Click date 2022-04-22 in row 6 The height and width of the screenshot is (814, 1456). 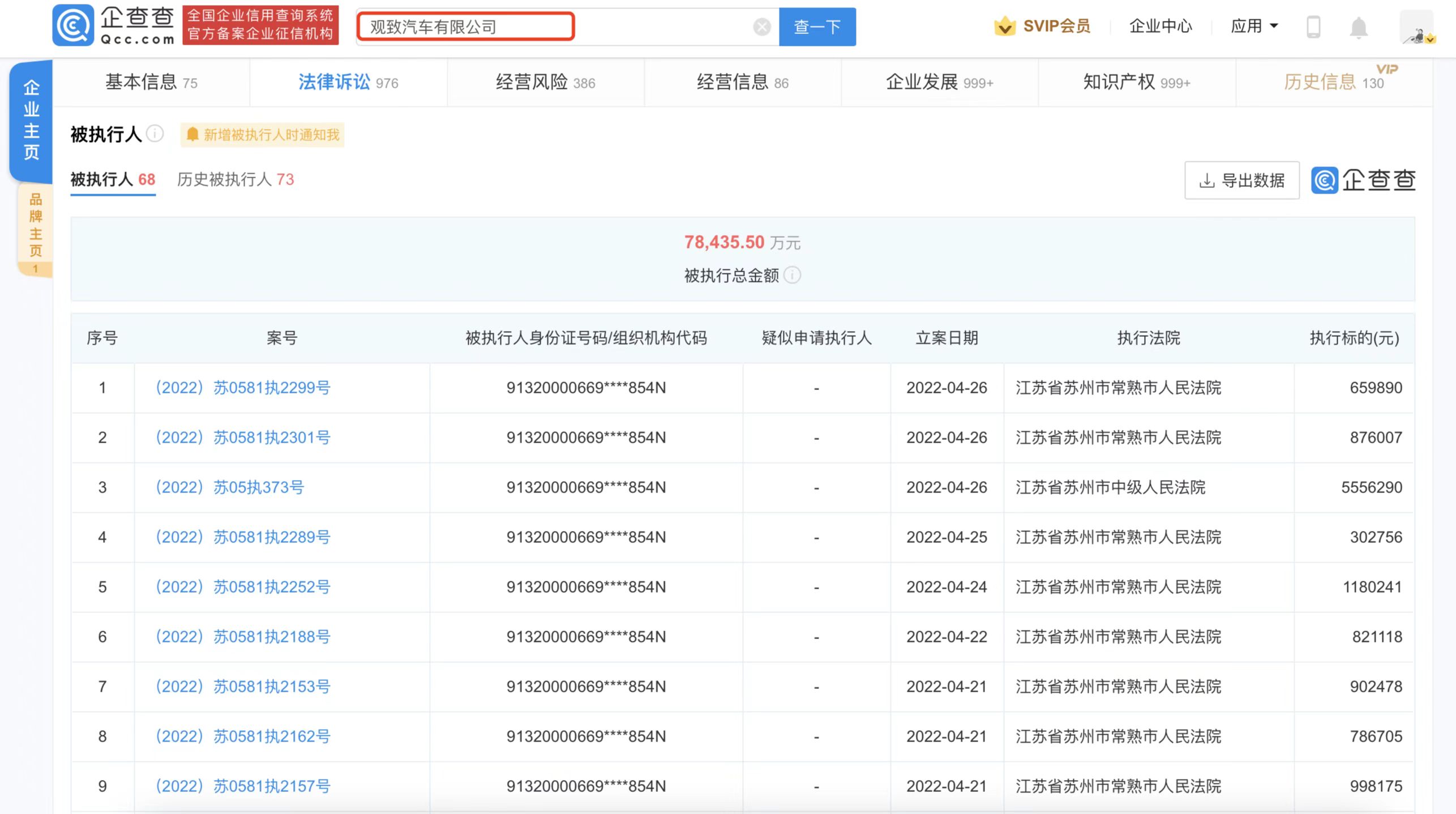(x=947, y=637)
